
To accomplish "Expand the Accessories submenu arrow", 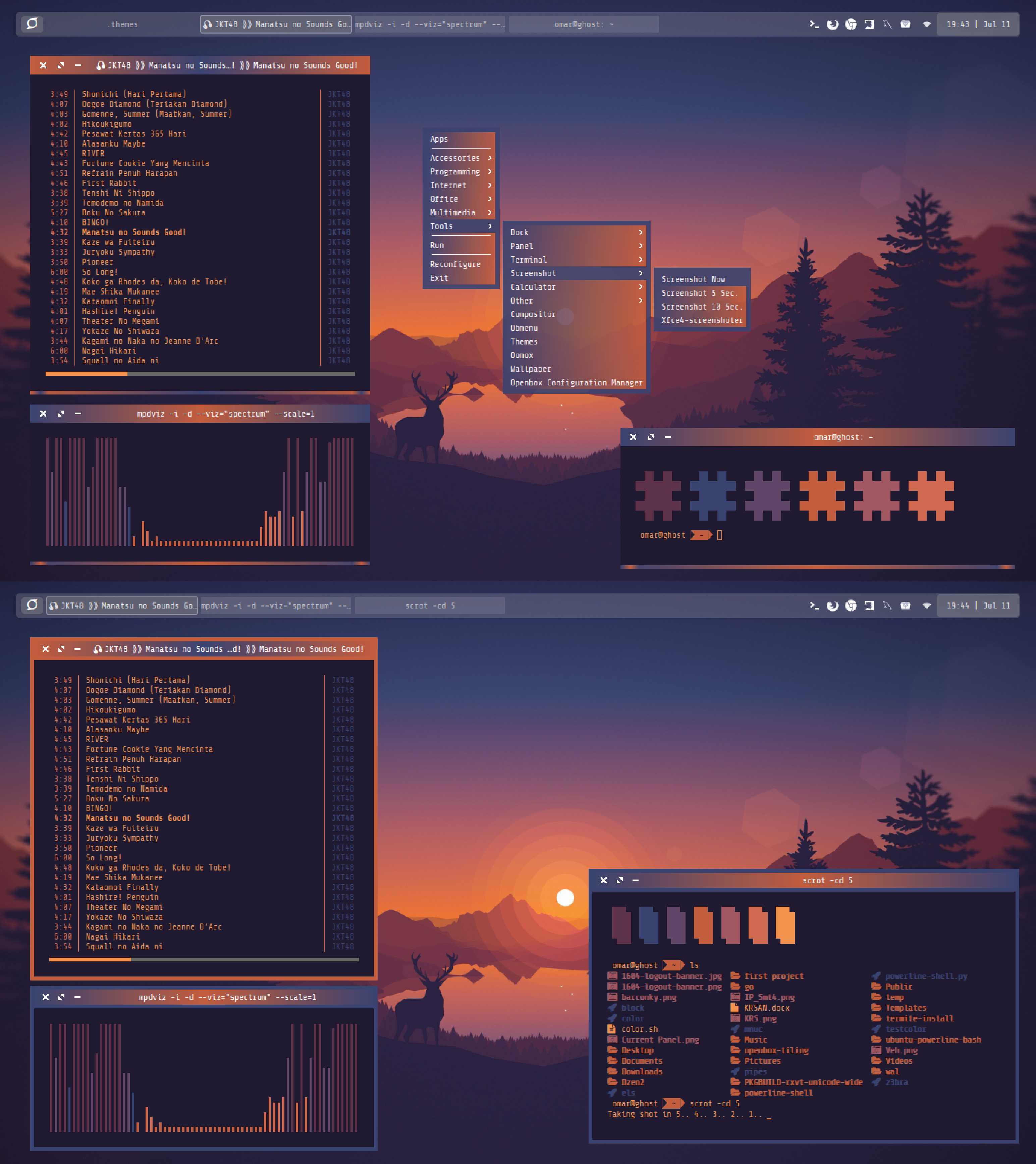I will pos(490,158).
